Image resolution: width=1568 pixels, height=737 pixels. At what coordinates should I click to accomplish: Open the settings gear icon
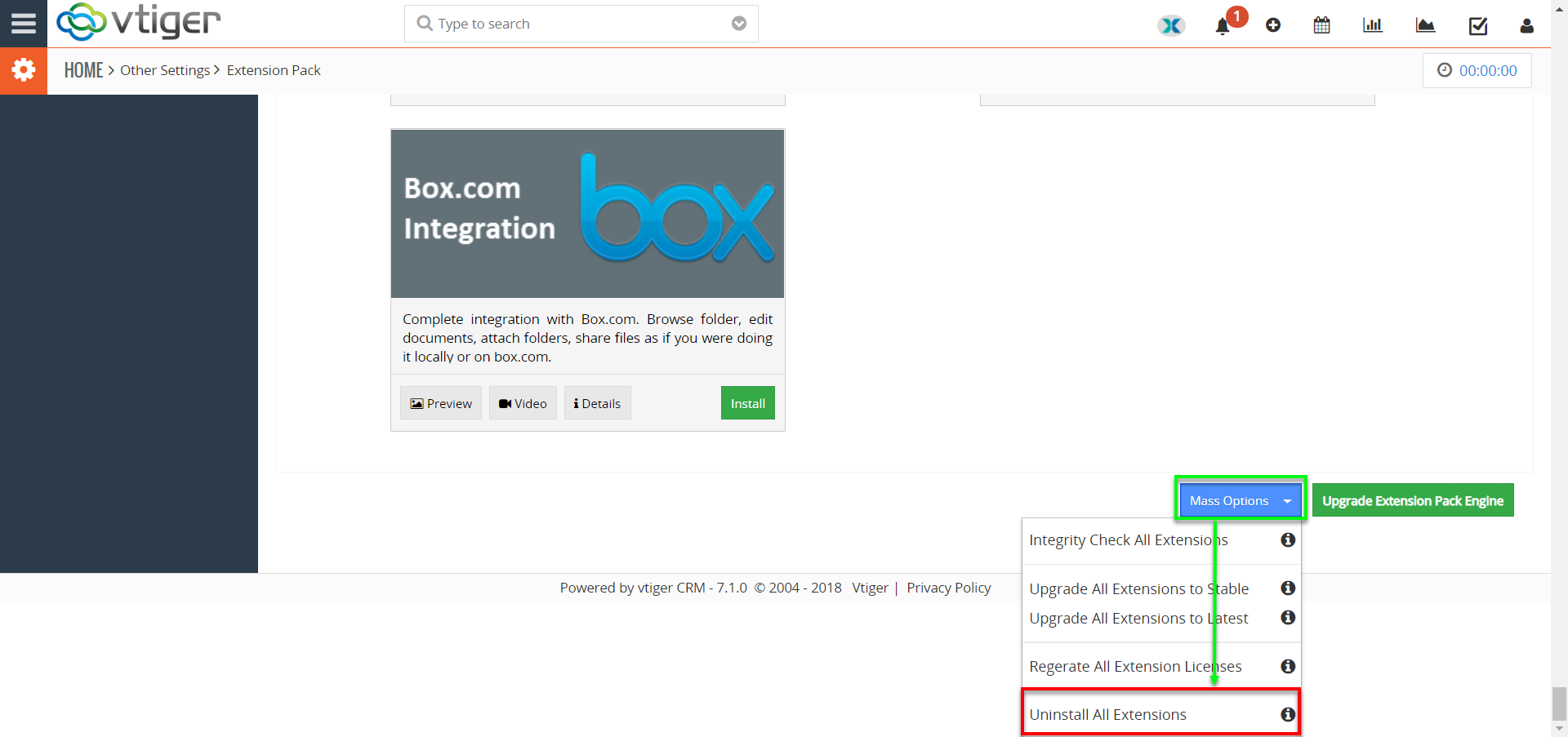(x=24, y=70)
